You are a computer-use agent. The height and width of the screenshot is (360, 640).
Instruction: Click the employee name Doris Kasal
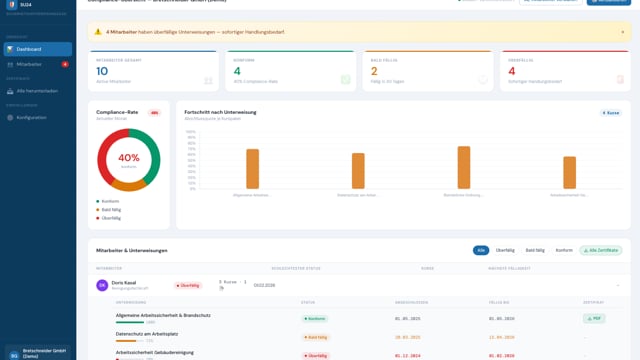[124, 283]
